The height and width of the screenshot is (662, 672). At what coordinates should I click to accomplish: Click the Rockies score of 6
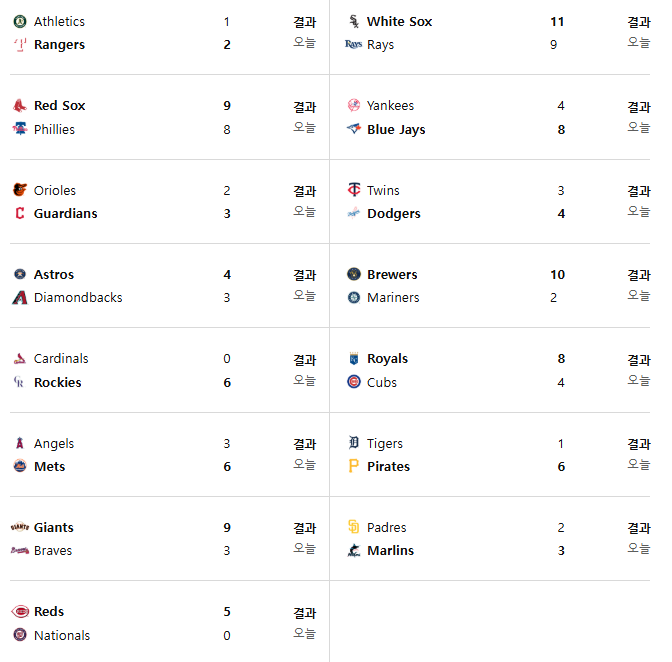pyautogui.click(x=227, y=382)
